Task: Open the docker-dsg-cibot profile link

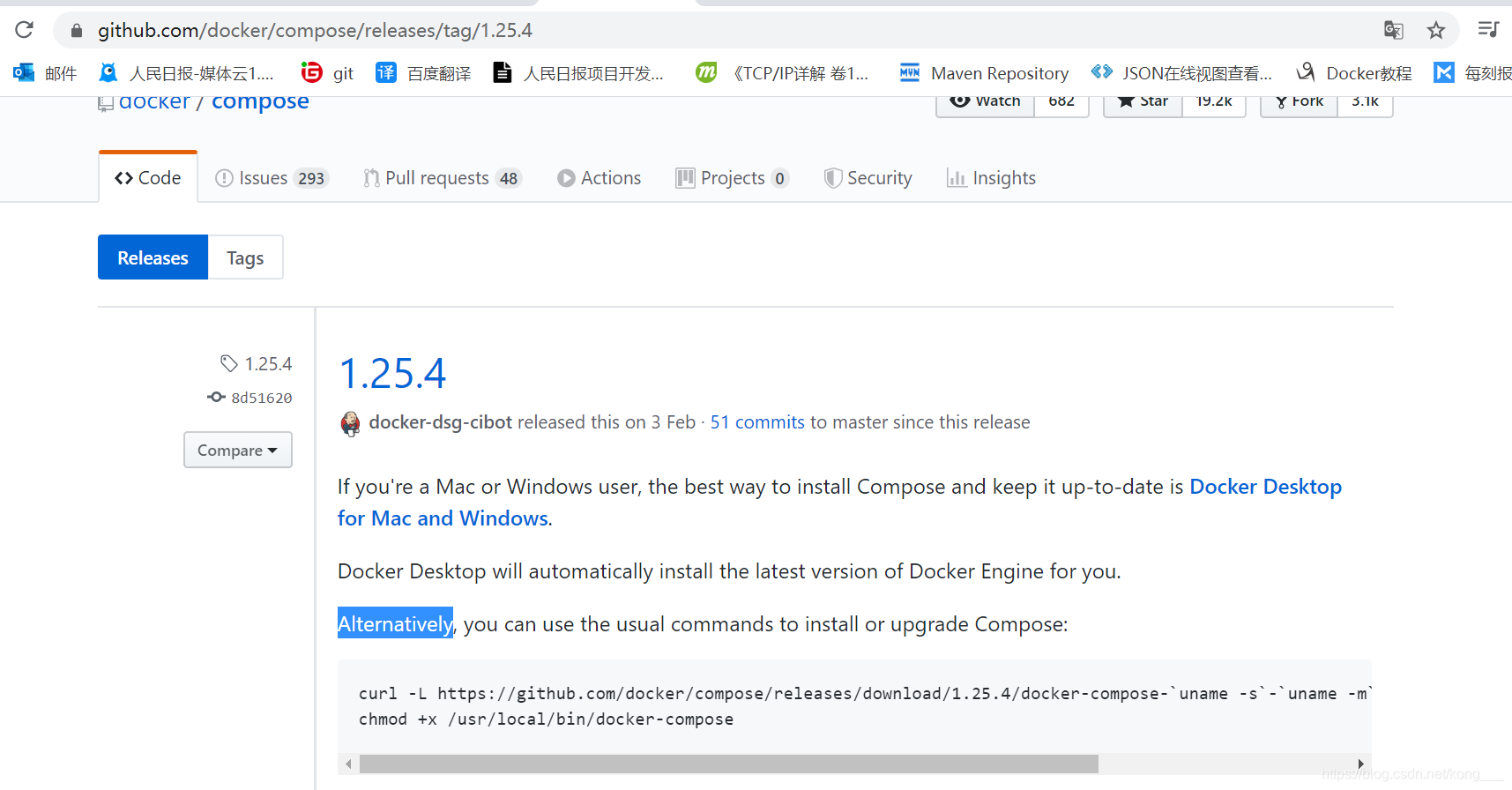Action: tap(440, 422)
